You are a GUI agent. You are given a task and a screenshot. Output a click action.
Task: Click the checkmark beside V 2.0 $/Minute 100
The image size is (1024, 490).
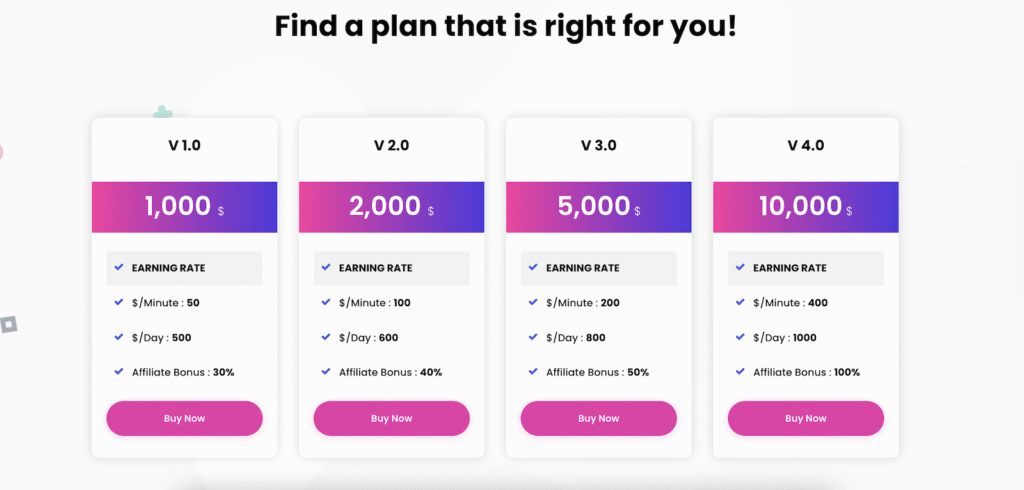326,302
